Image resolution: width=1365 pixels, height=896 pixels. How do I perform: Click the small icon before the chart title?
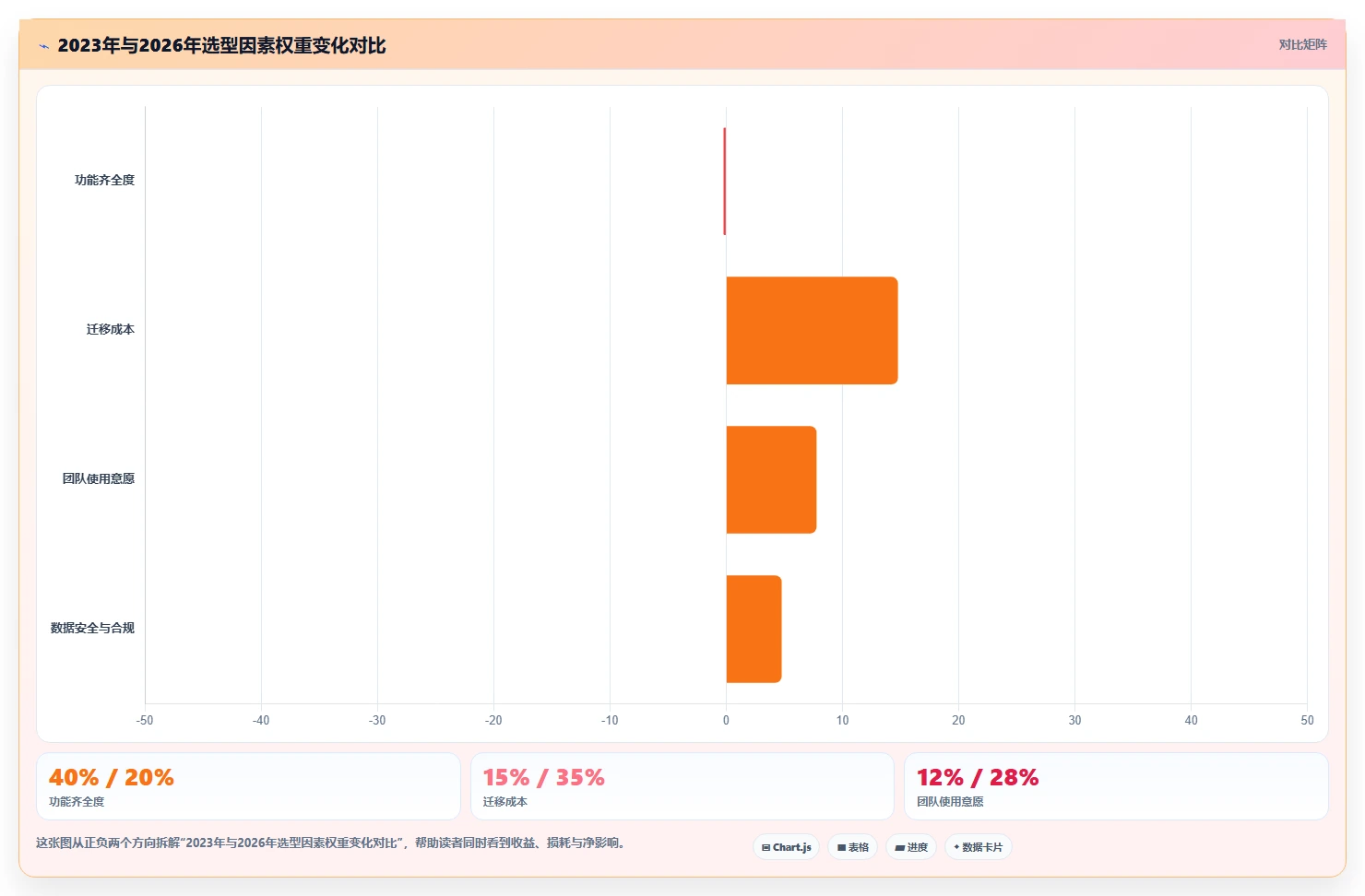tap(43, 46)
